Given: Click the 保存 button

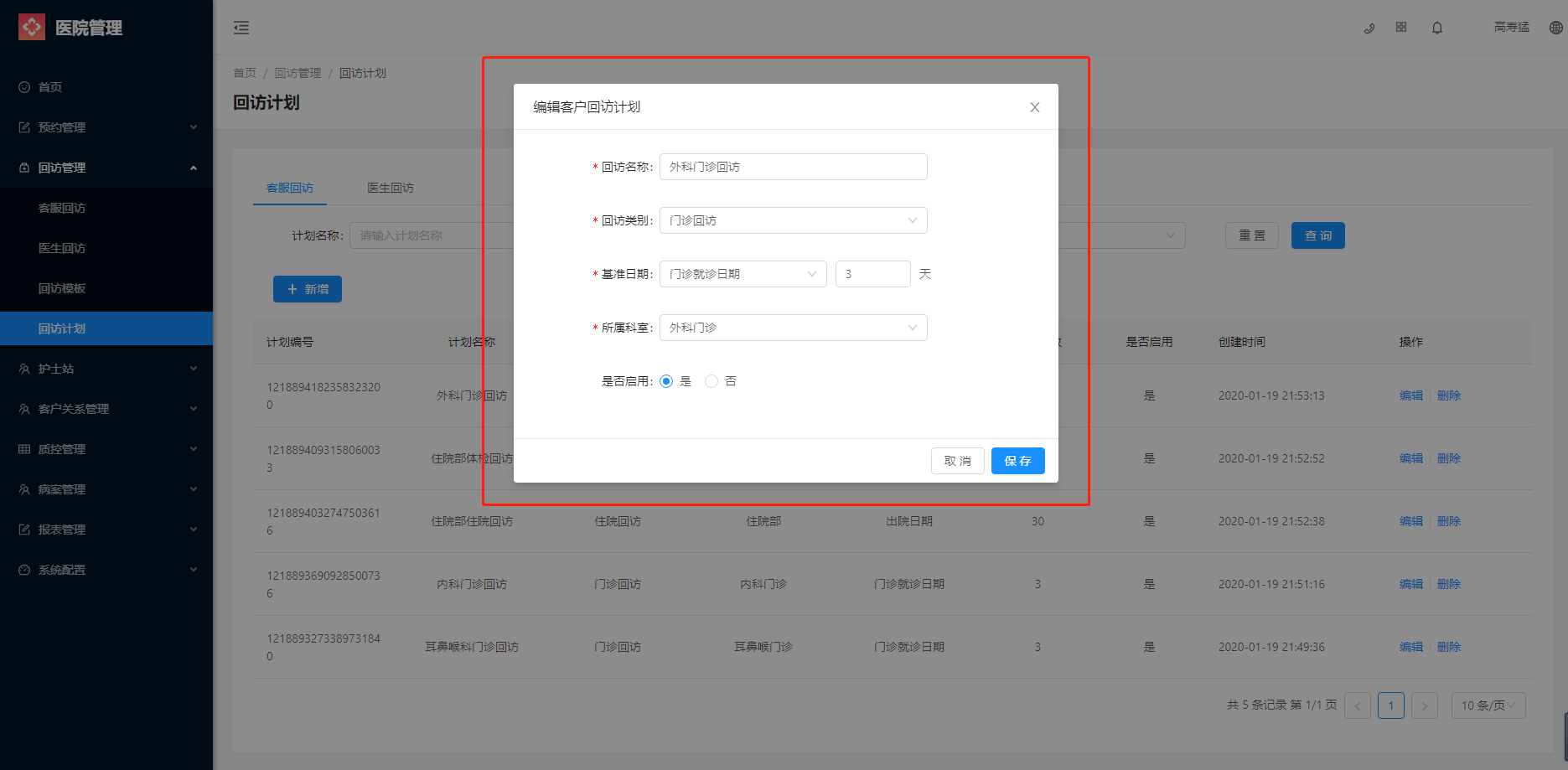Looking at the screenshot, I should tap(1017, 461).
